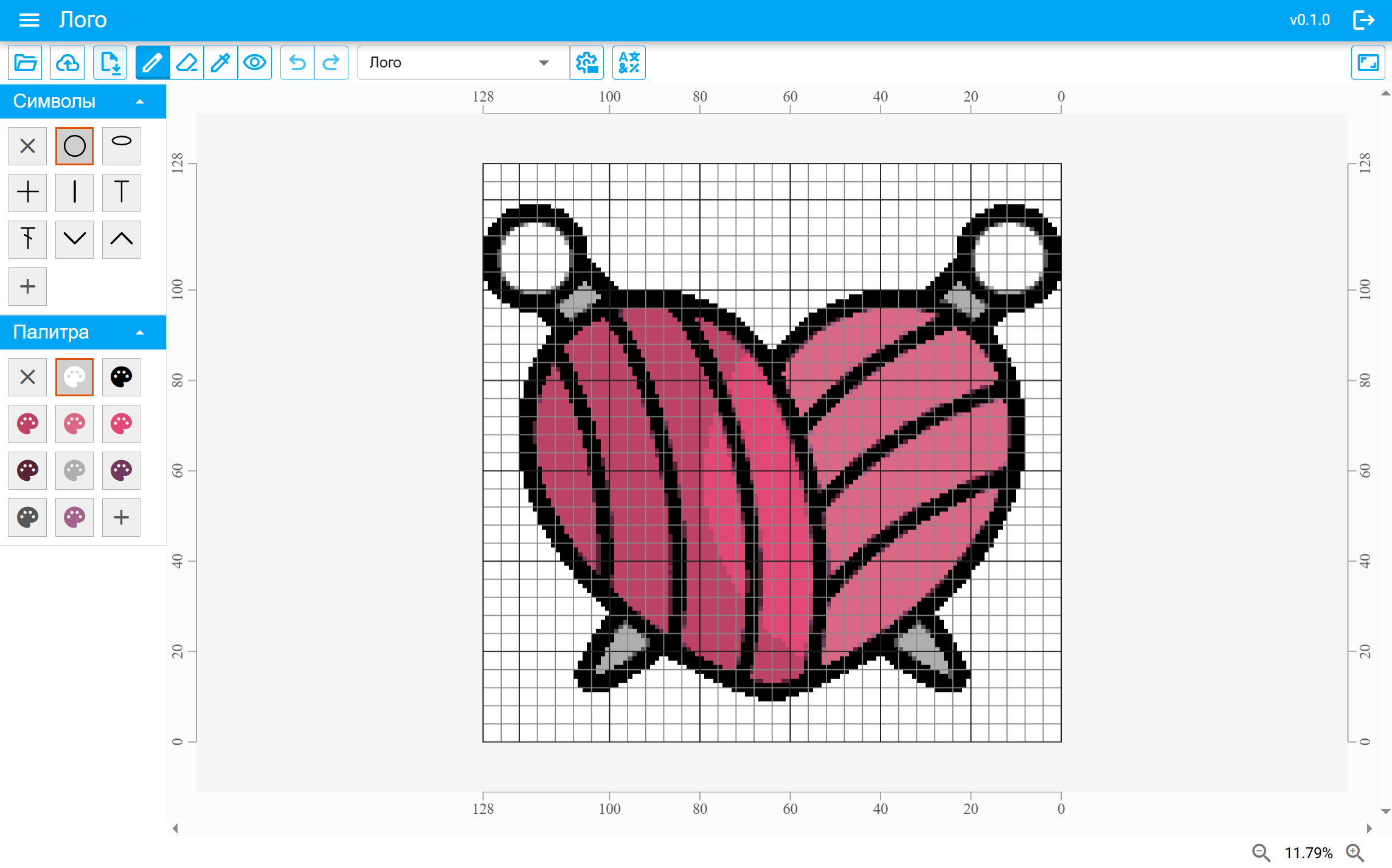Viewport: 1392px width, 868px height.
Task: Open the hamburger main menu
Action: (29, 20)
